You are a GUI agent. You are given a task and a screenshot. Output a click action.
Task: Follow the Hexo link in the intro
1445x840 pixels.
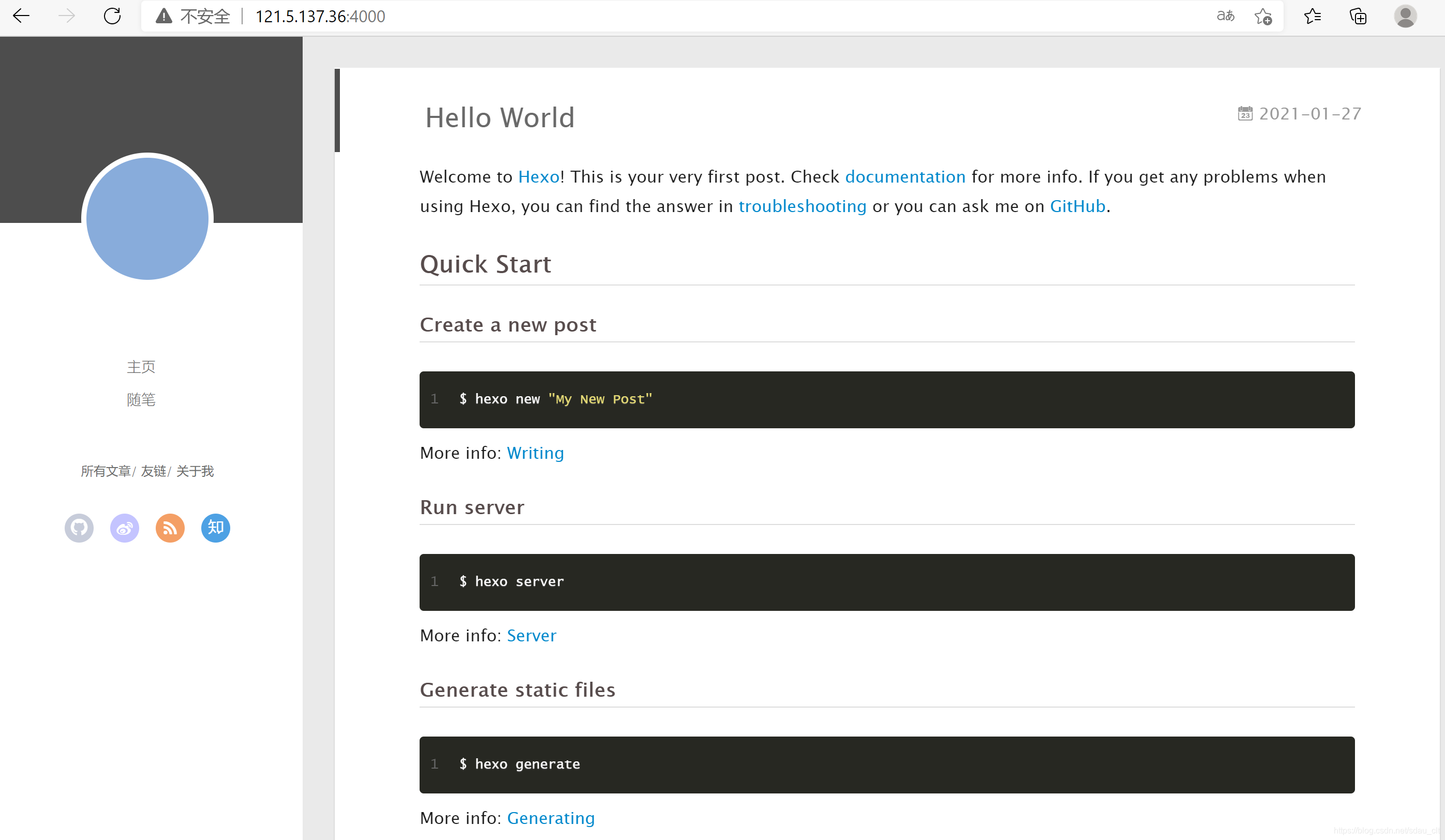[x=539, y=176]
